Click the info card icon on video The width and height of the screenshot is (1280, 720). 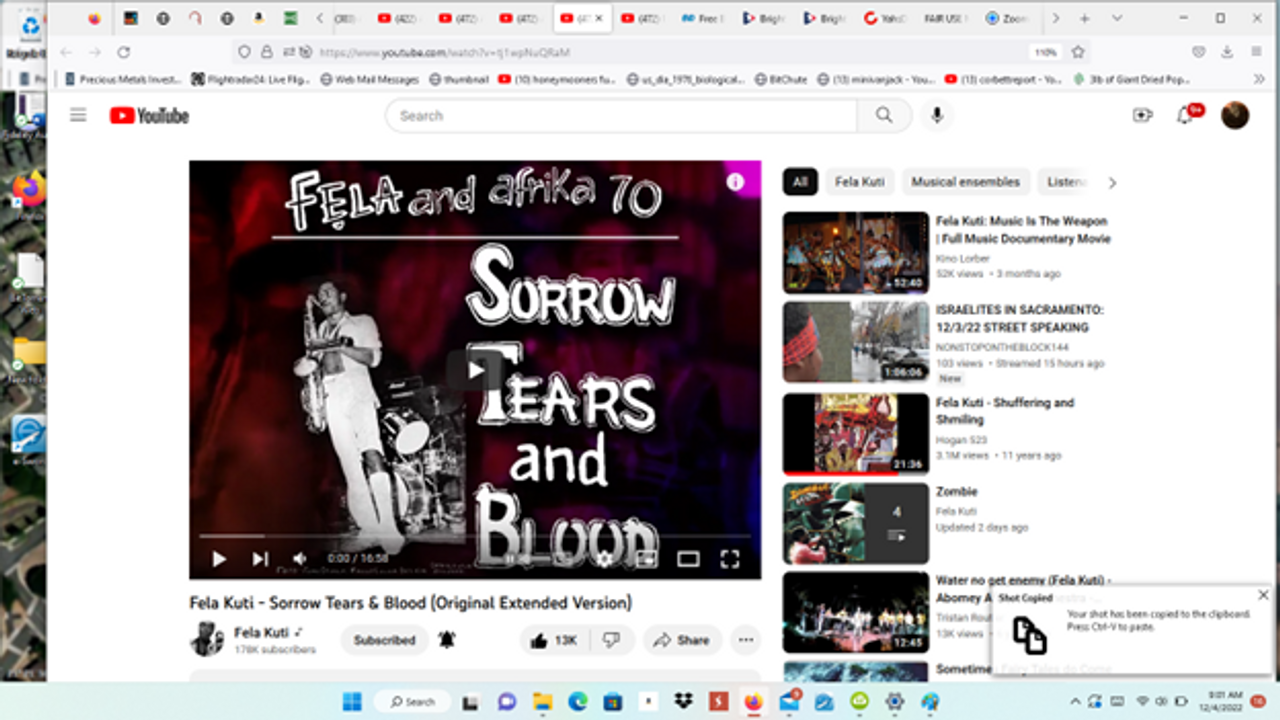click(x=735, y=182)
